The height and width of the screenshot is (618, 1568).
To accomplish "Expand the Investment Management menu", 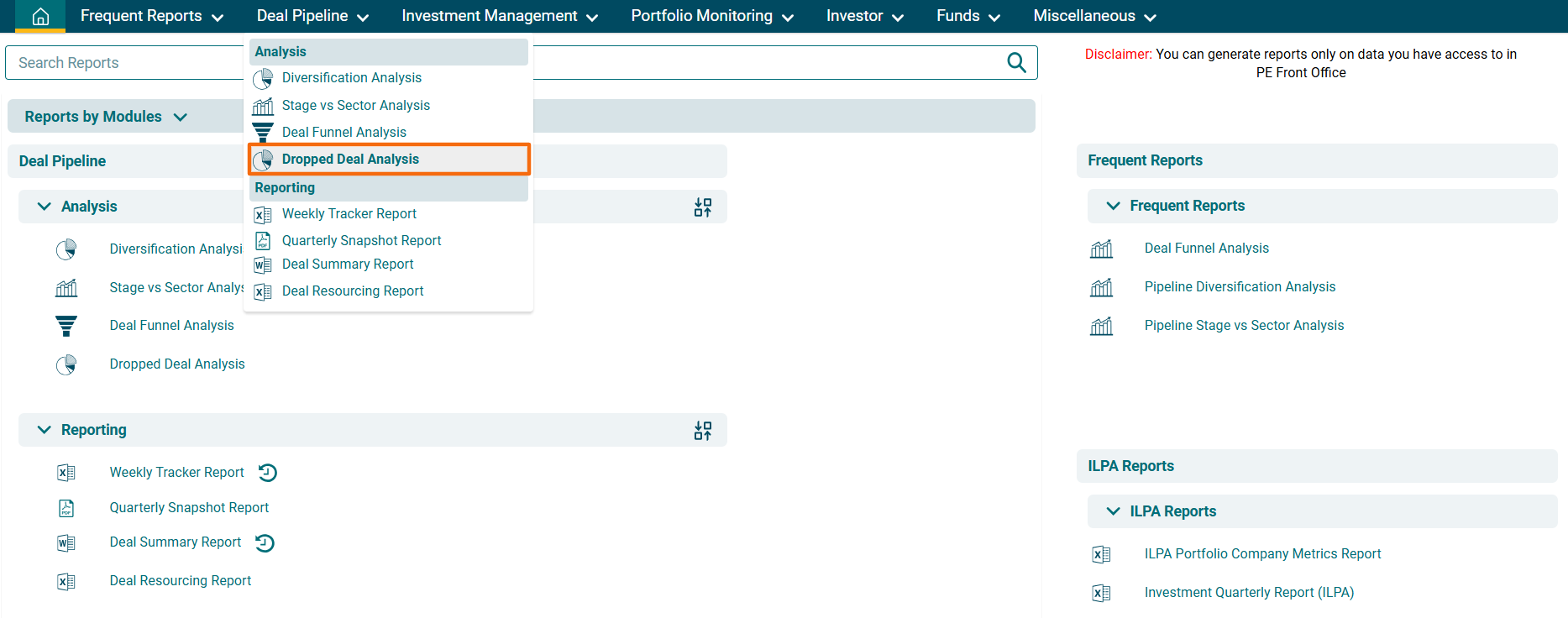I will coord(500,17).
